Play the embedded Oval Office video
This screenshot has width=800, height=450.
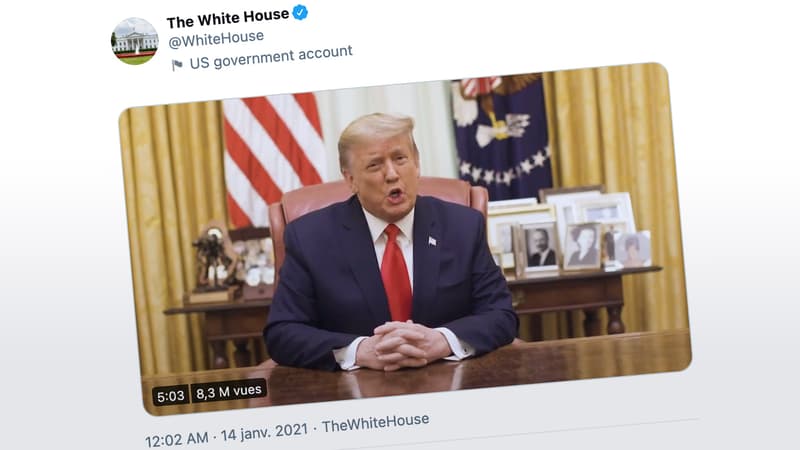click(405, 239)
